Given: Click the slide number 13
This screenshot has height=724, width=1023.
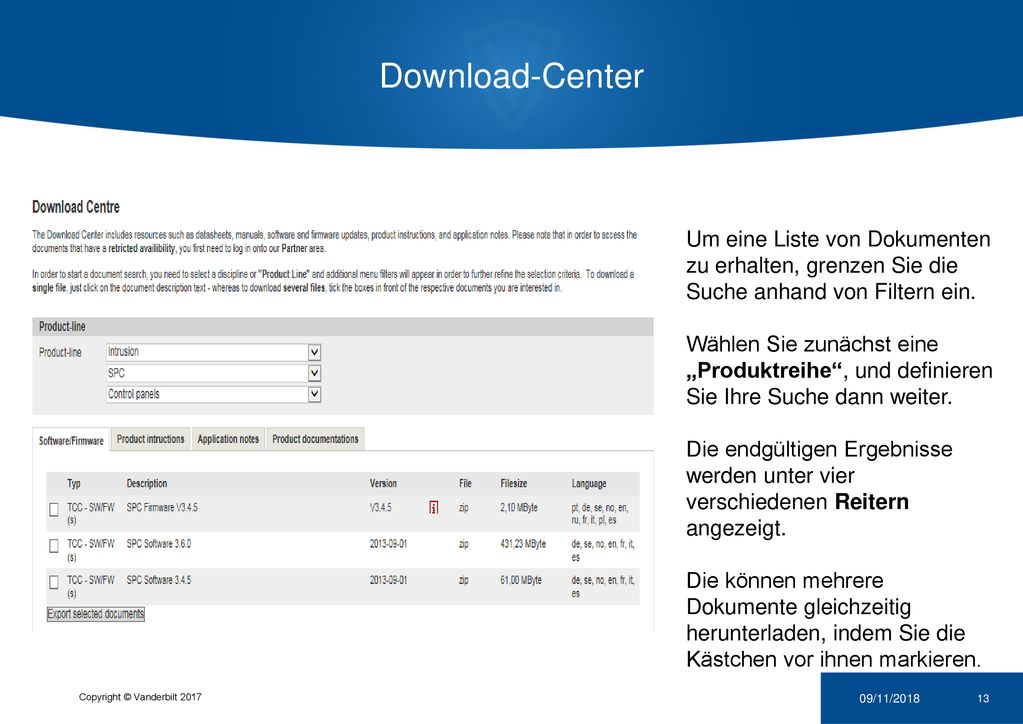Looking at the screenshot, I should (983, 699).
